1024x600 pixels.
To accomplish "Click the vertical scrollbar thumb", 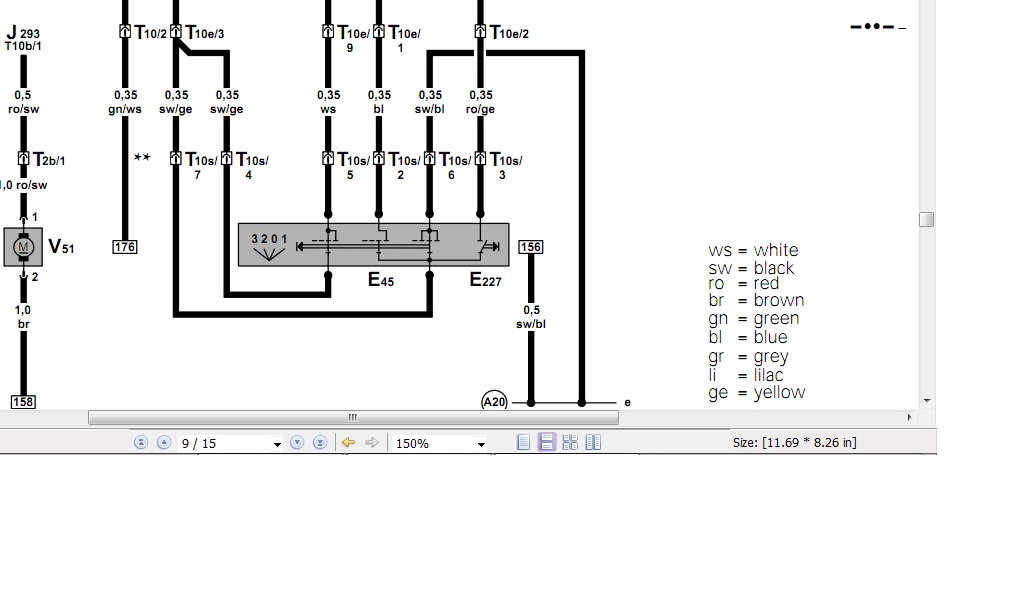I will point(927,220).
